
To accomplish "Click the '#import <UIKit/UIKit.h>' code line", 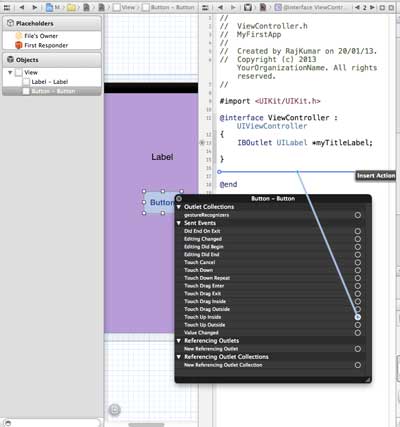I will 270,101.
